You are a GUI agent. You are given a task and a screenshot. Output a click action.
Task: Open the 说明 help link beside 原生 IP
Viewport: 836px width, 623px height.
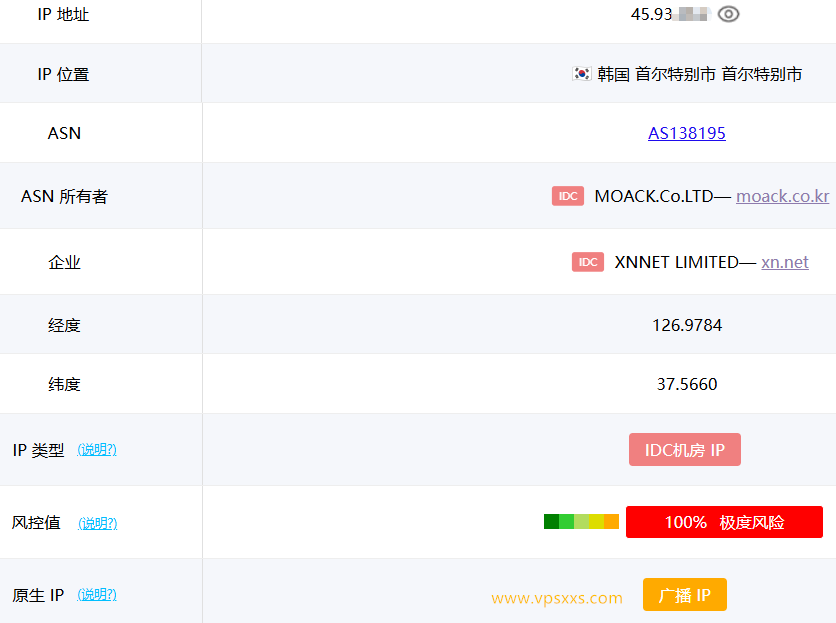click(97, 594)
